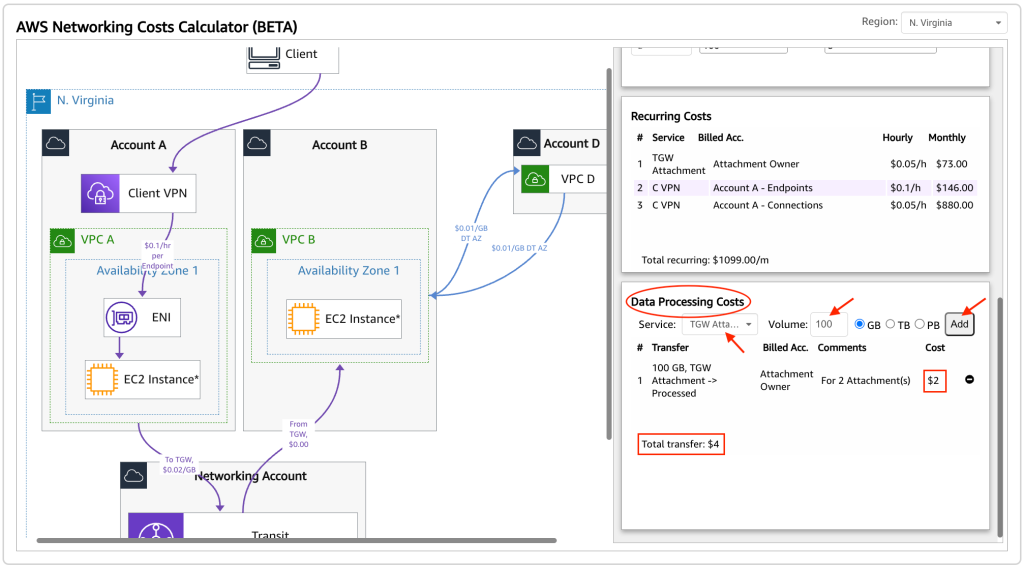Select the Account A - Endpoints row
The width and height of the screenshot is (1024, 568).
point(805,188)
